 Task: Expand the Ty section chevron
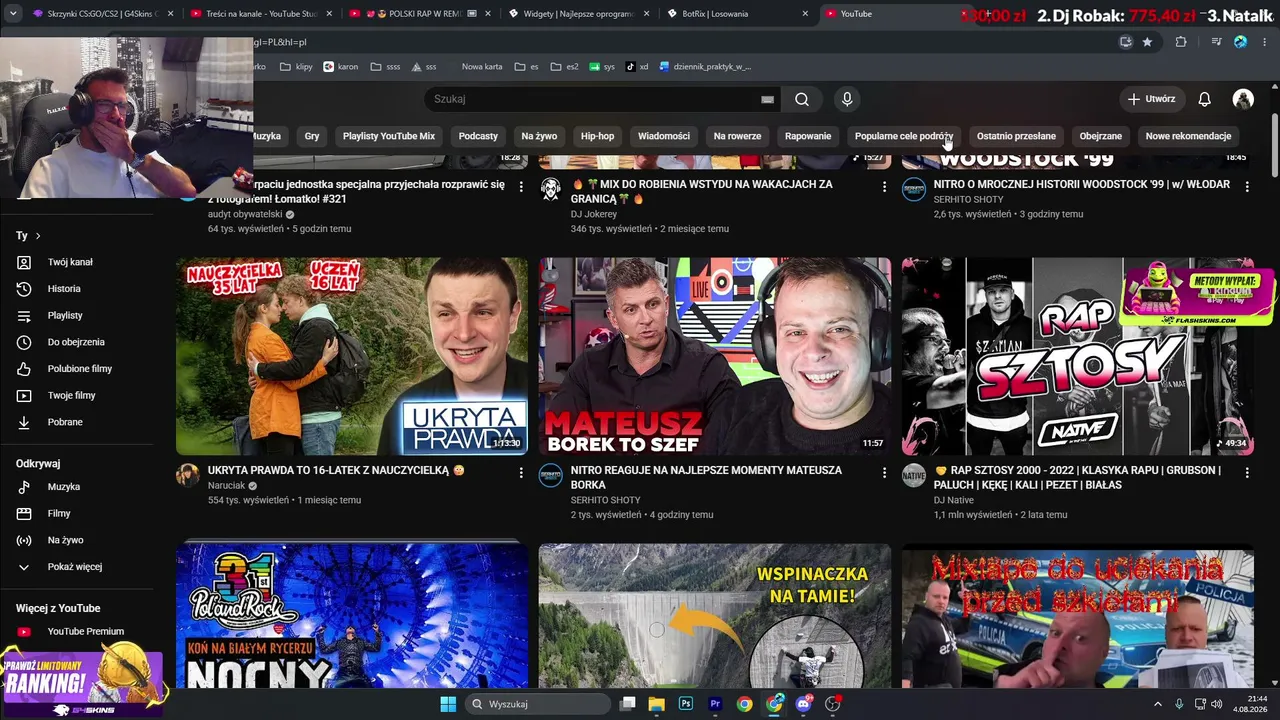click(38, 236)
